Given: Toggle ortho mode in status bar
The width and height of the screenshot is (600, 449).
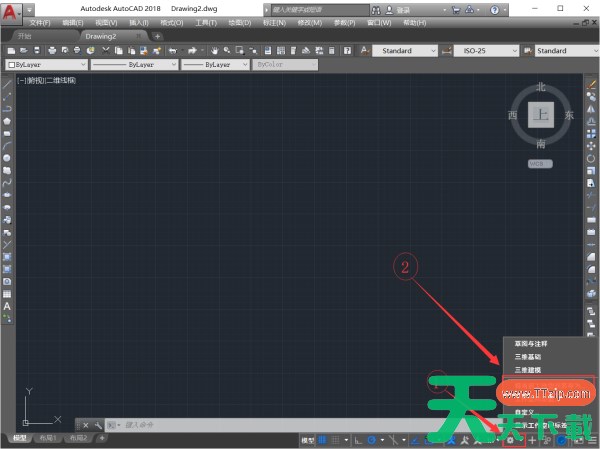Looking at the screenshot, I should click(x=358, y=440).
